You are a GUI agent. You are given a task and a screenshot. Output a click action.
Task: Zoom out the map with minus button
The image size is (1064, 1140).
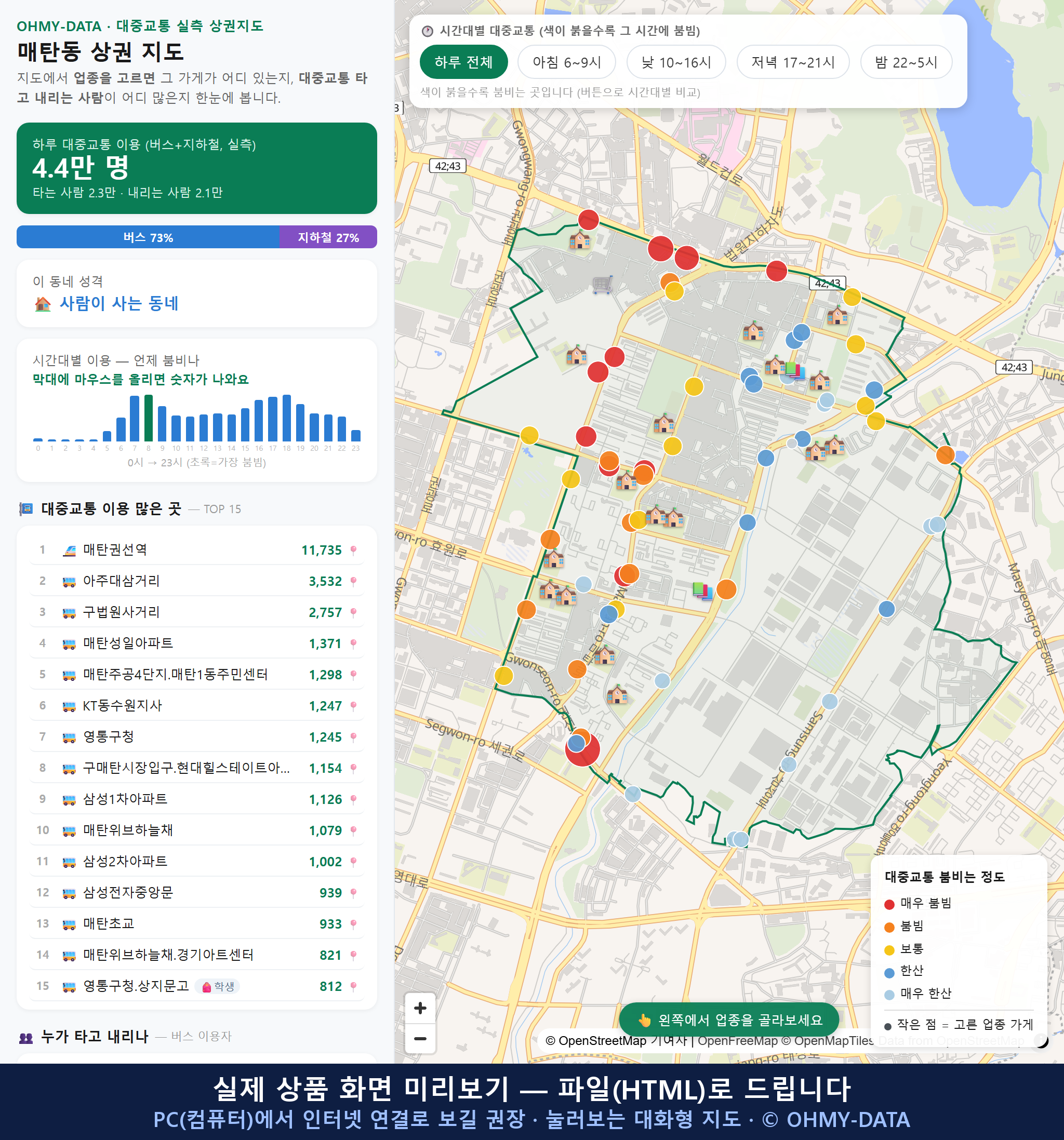[x=420, y=1039]
